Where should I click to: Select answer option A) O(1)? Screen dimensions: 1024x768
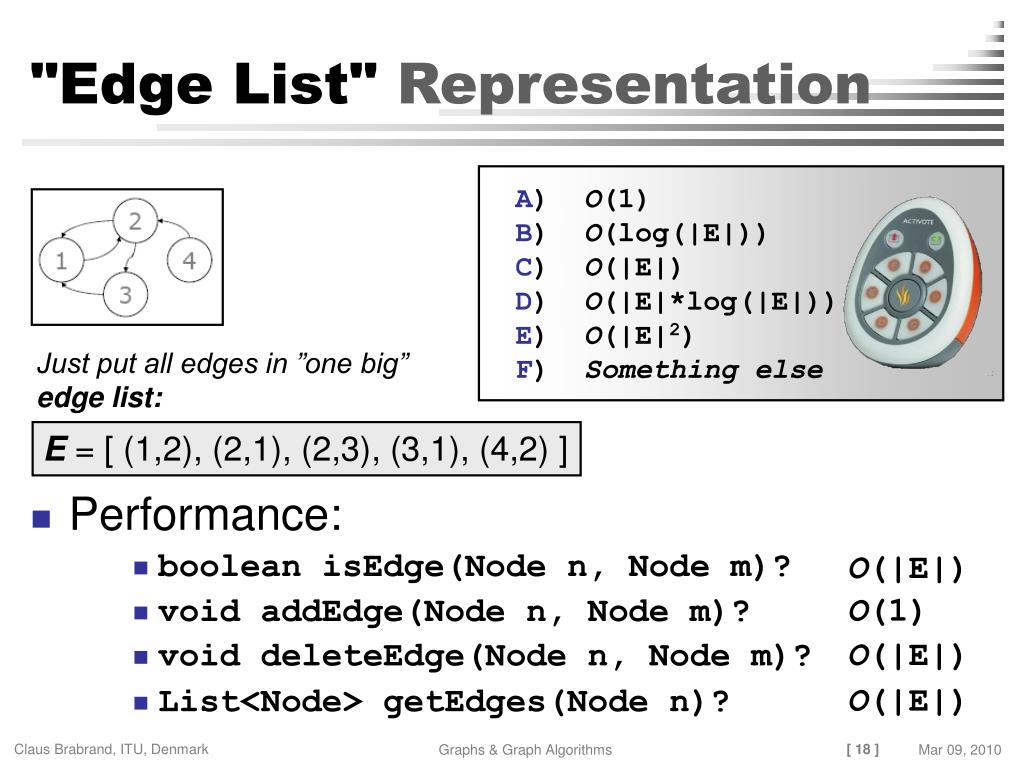point(581,199)
